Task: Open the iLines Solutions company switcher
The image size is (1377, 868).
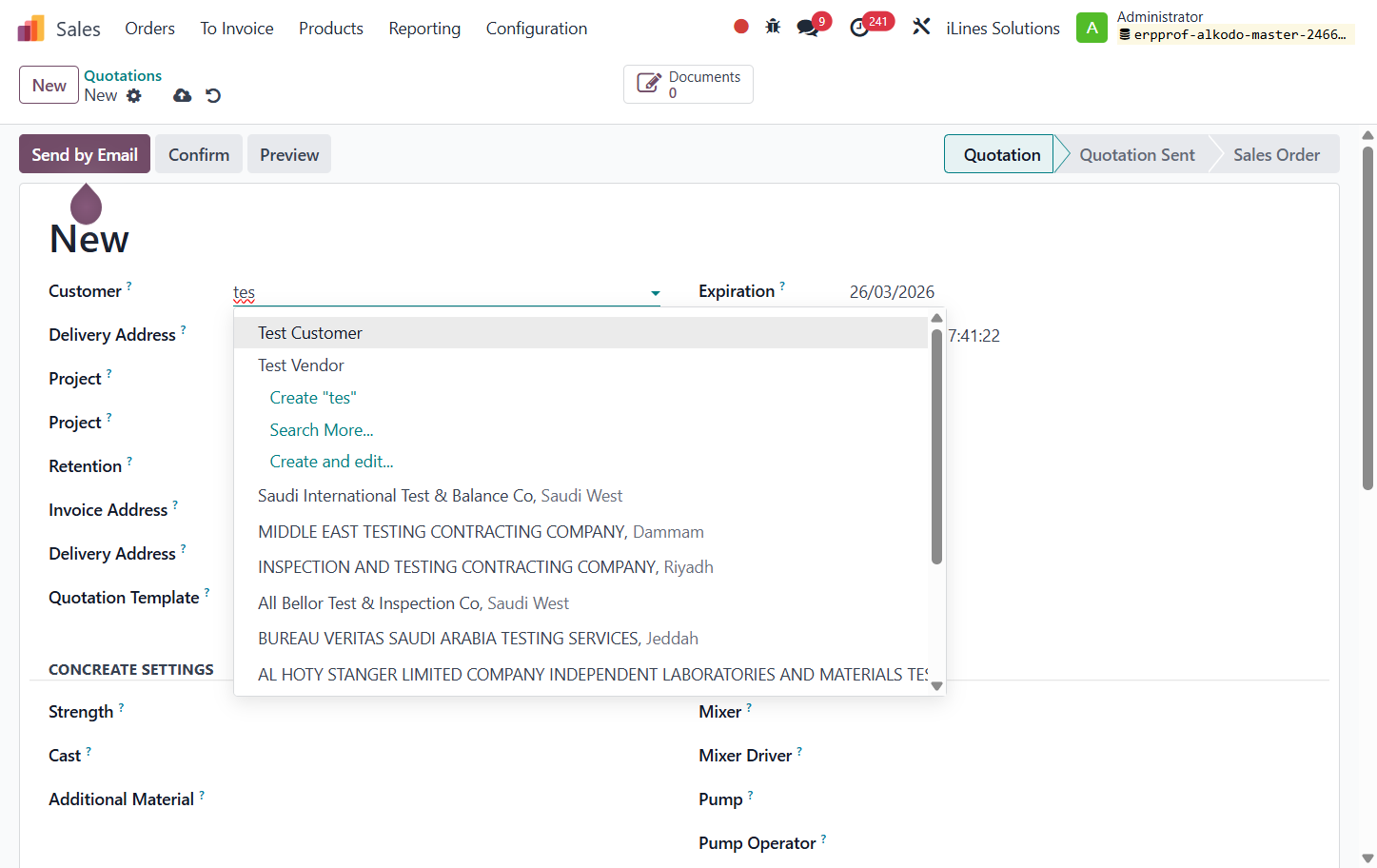Action: pyautogui.click(x=1003, y=29)
